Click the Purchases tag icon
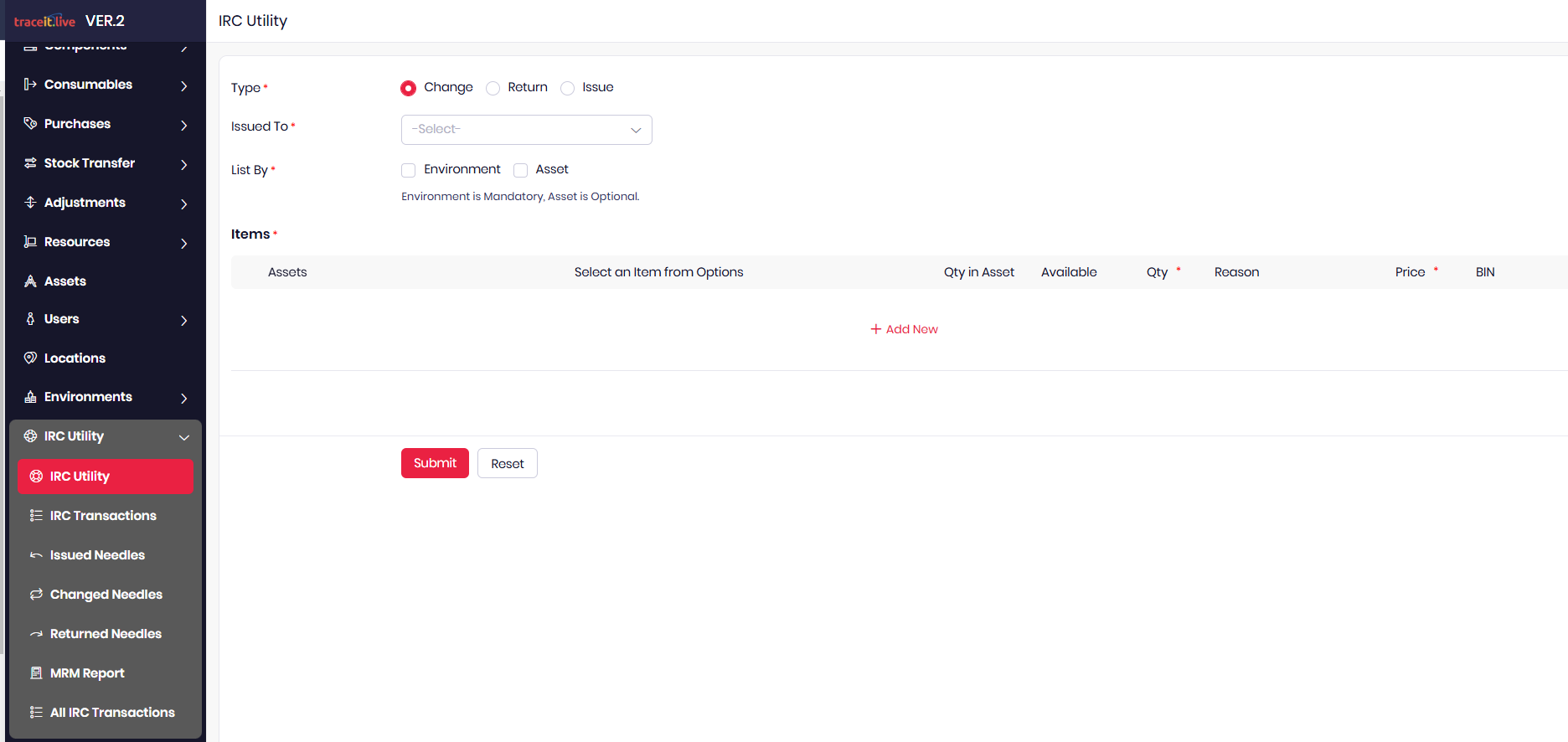Viewport: 1568px width, 742px height. pyautogui.click(x=30, y=124)
